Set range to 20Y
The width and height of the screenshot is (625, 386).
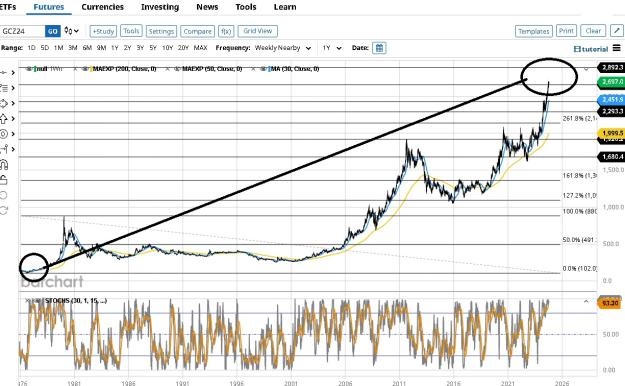tap(183, 48)
